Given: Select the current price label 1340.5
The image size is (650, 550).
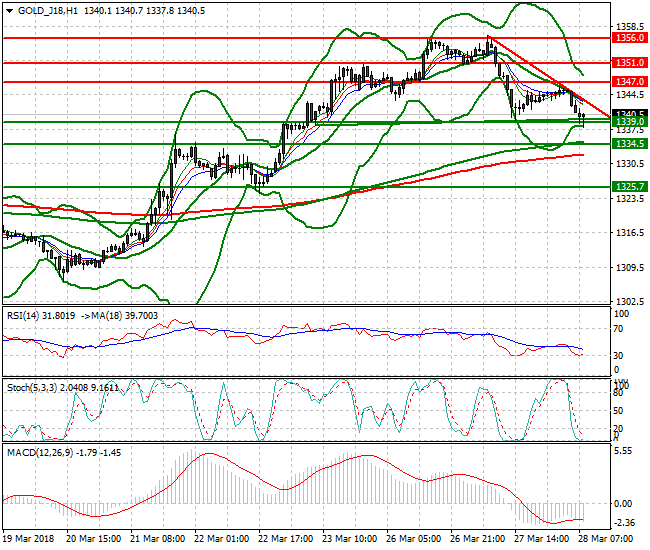Looking at the screenshot, I should click(x=630, y=113).
